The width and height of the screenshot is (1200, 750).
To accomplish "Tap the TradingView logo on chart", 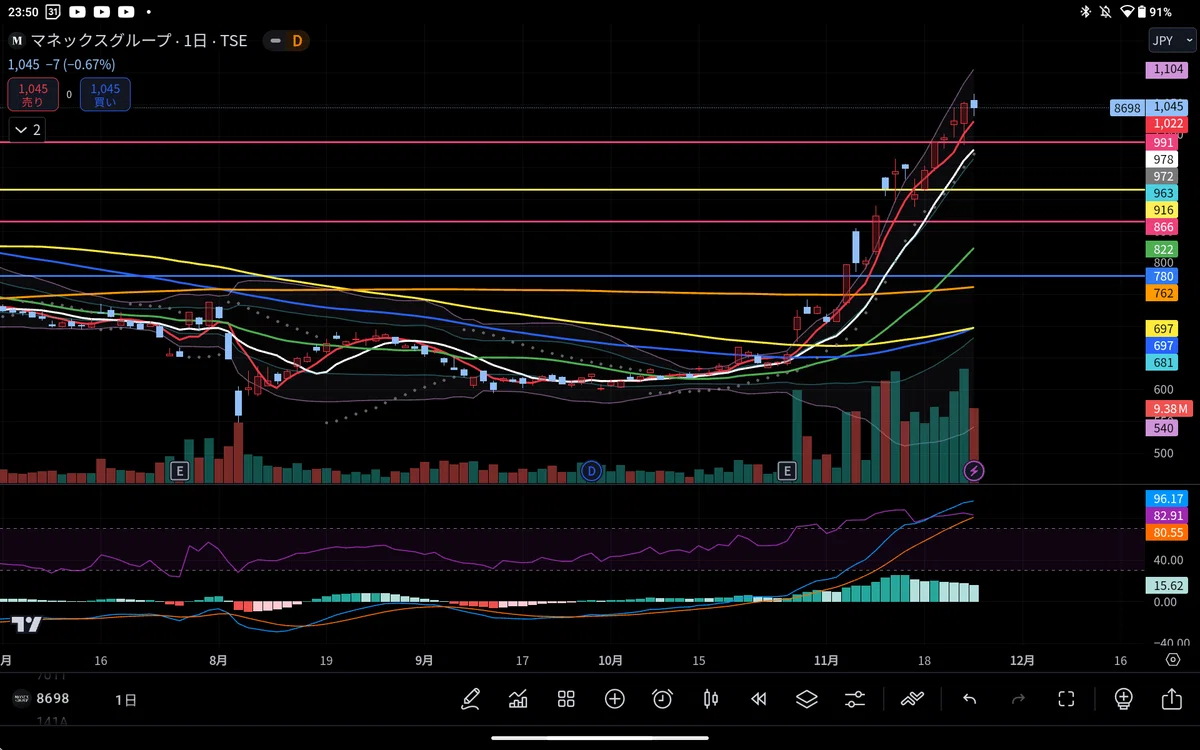I will [27, 624].
